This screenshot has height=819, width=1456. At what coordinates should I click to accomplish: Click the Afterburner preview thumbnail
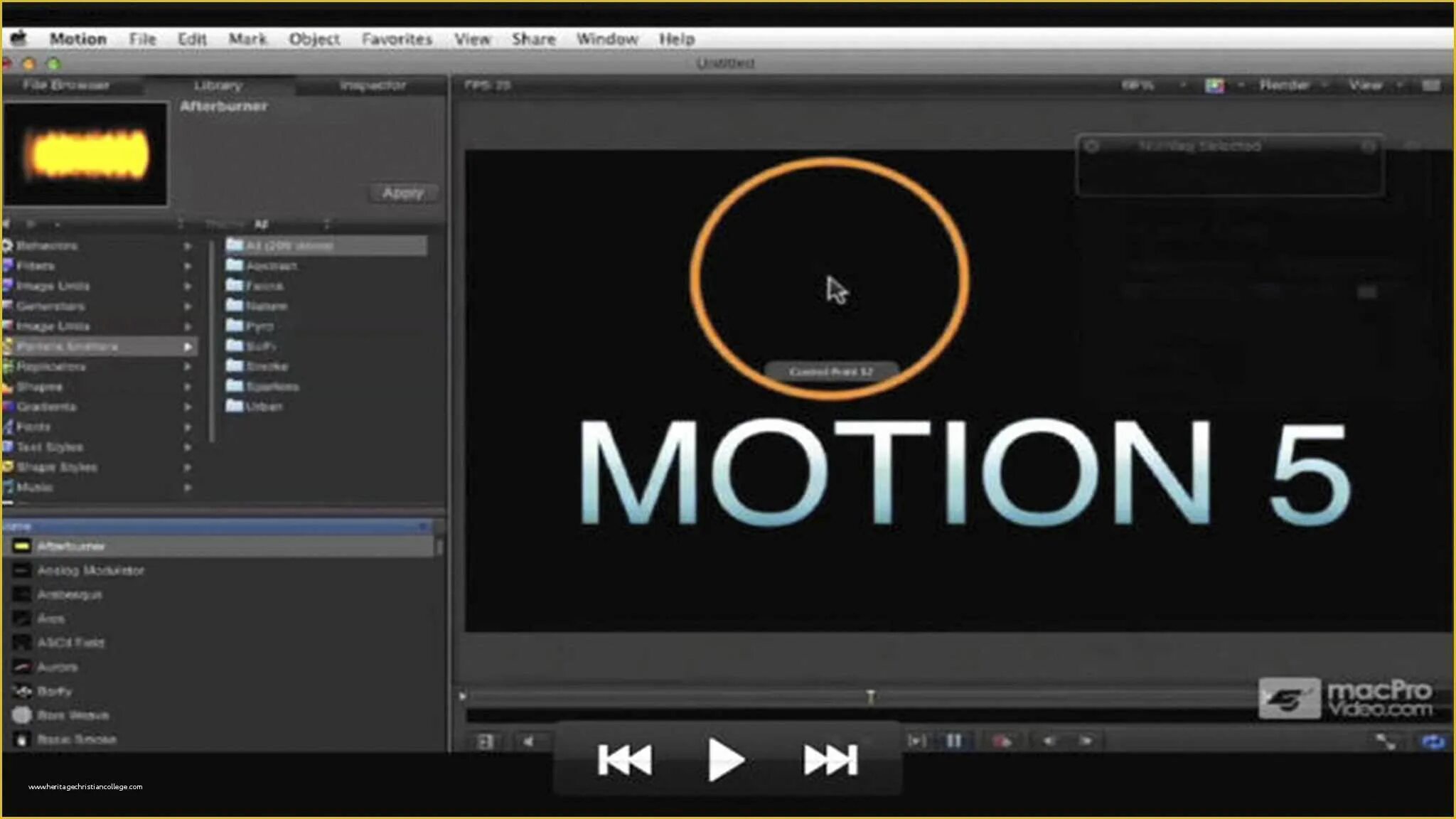(86, 154)
